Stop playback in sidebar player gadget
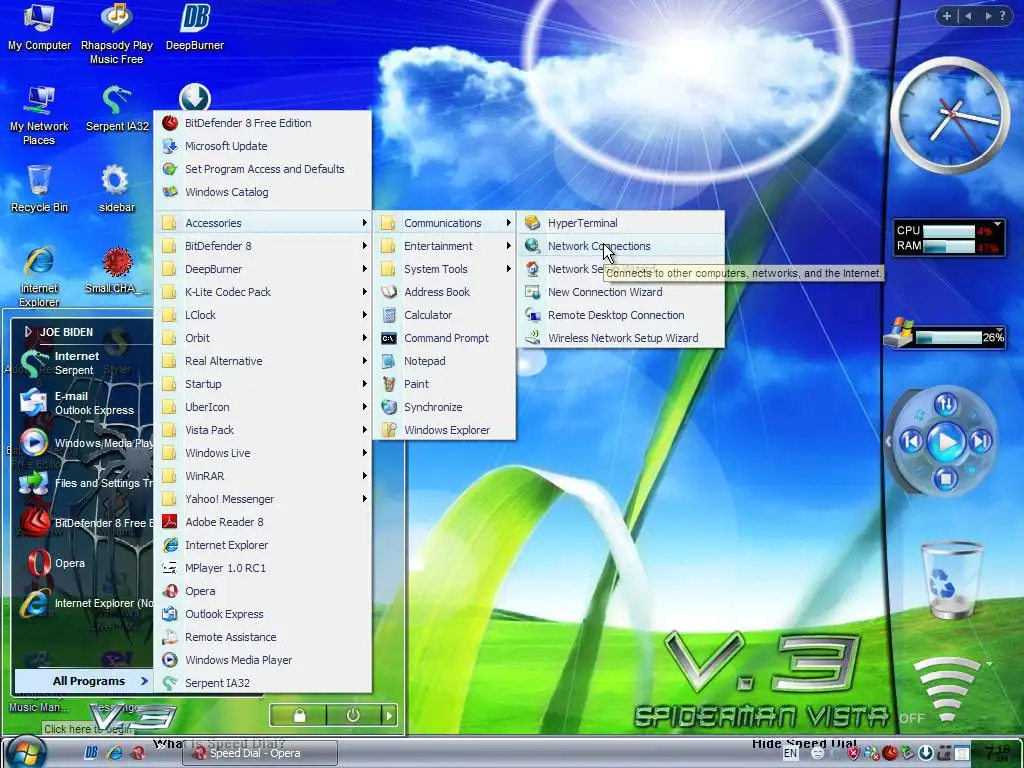1024x768 pixels. (x=945, y=479)
